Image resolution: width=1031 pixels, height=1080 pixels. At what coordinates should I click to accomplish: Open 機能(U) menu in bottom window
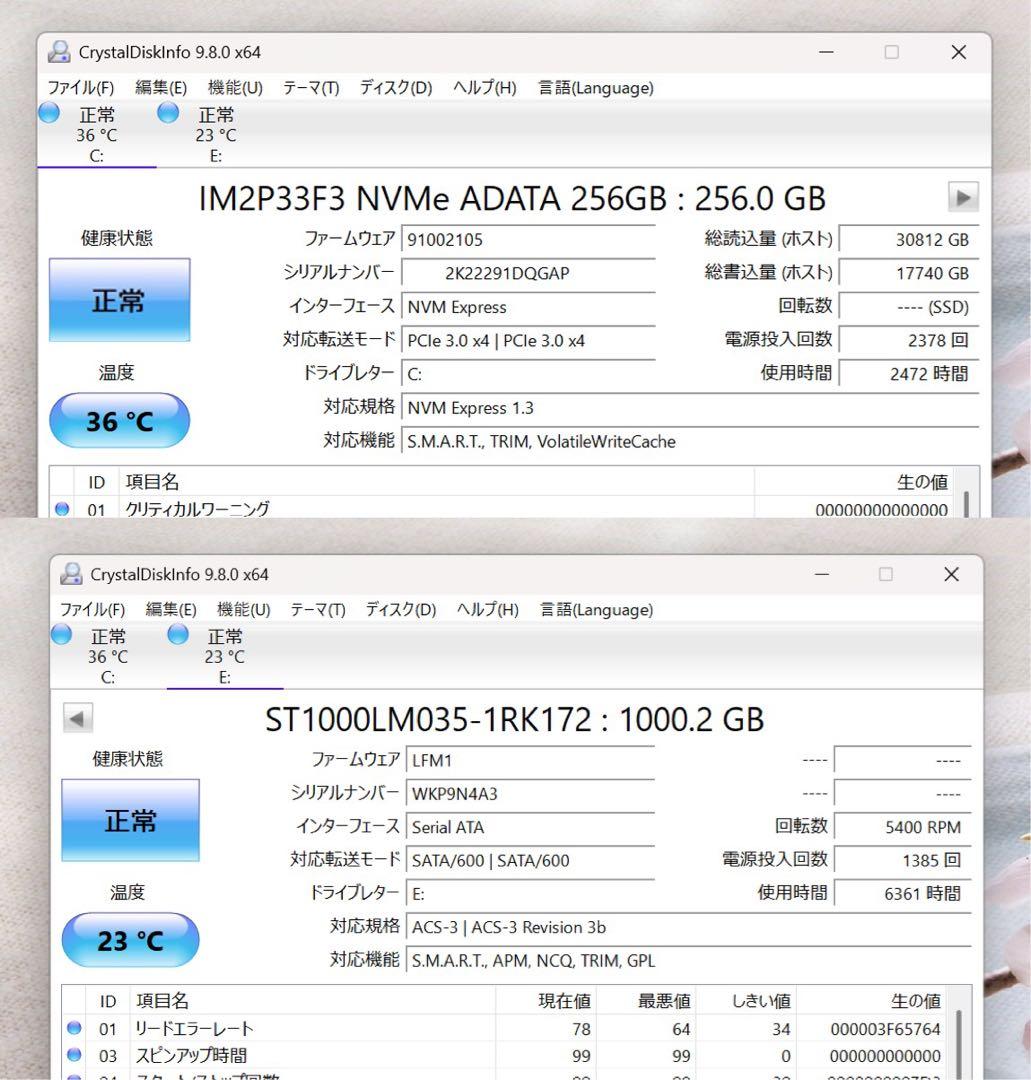[244, 610]
